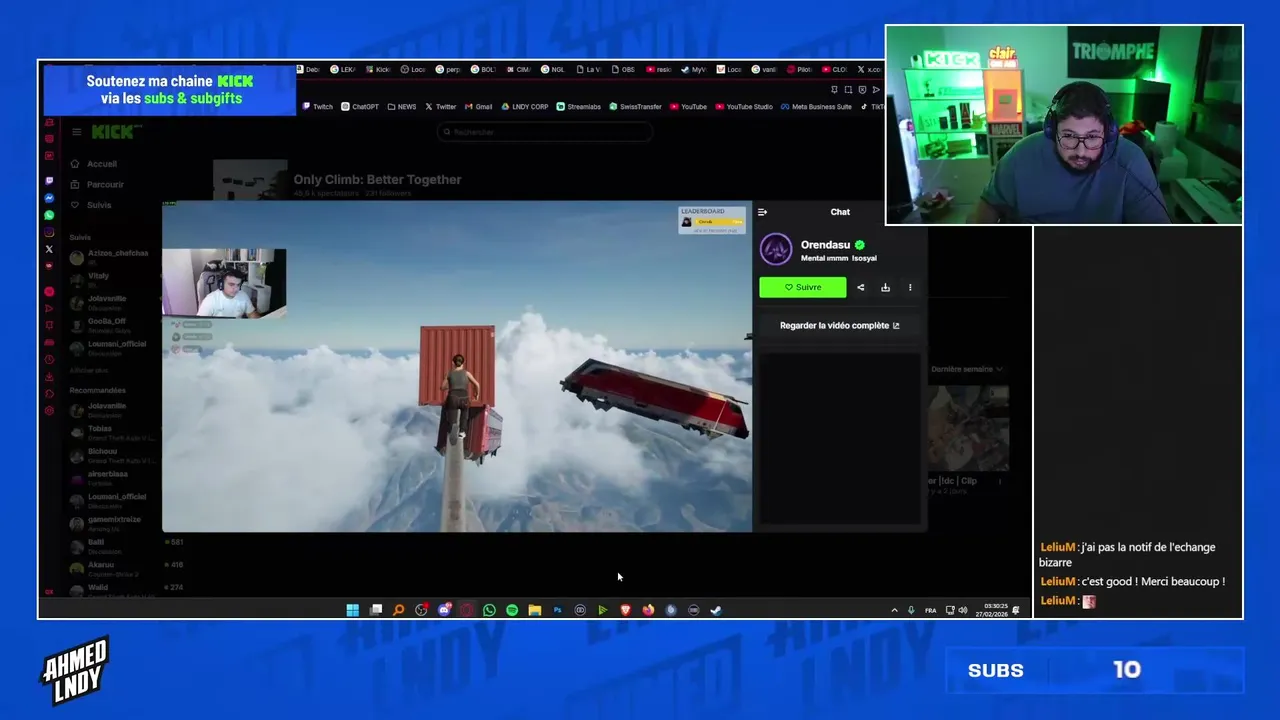Click Twitch icon in browser sidebar
The image size is (1280, 720).
click(x=49, y=181)
